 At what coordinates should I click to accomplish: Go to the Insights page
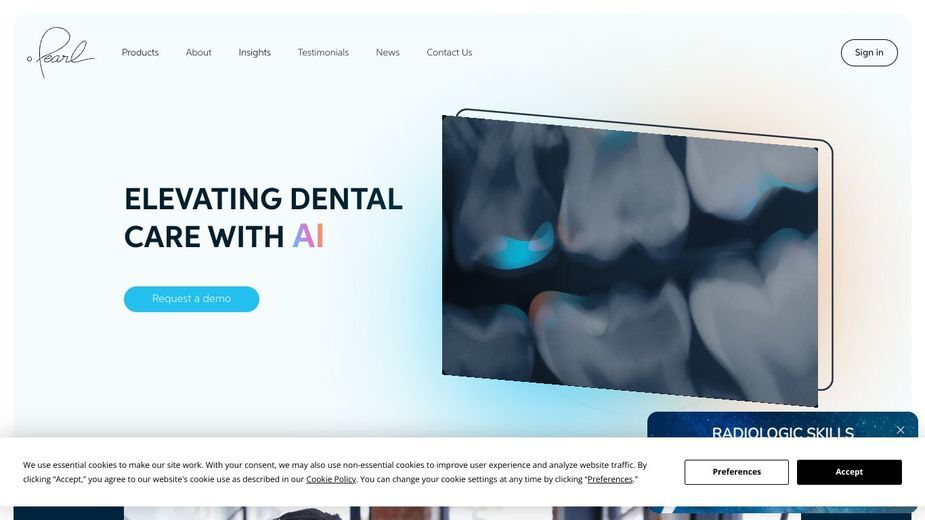pyautogui.click(x=254, y=53)
